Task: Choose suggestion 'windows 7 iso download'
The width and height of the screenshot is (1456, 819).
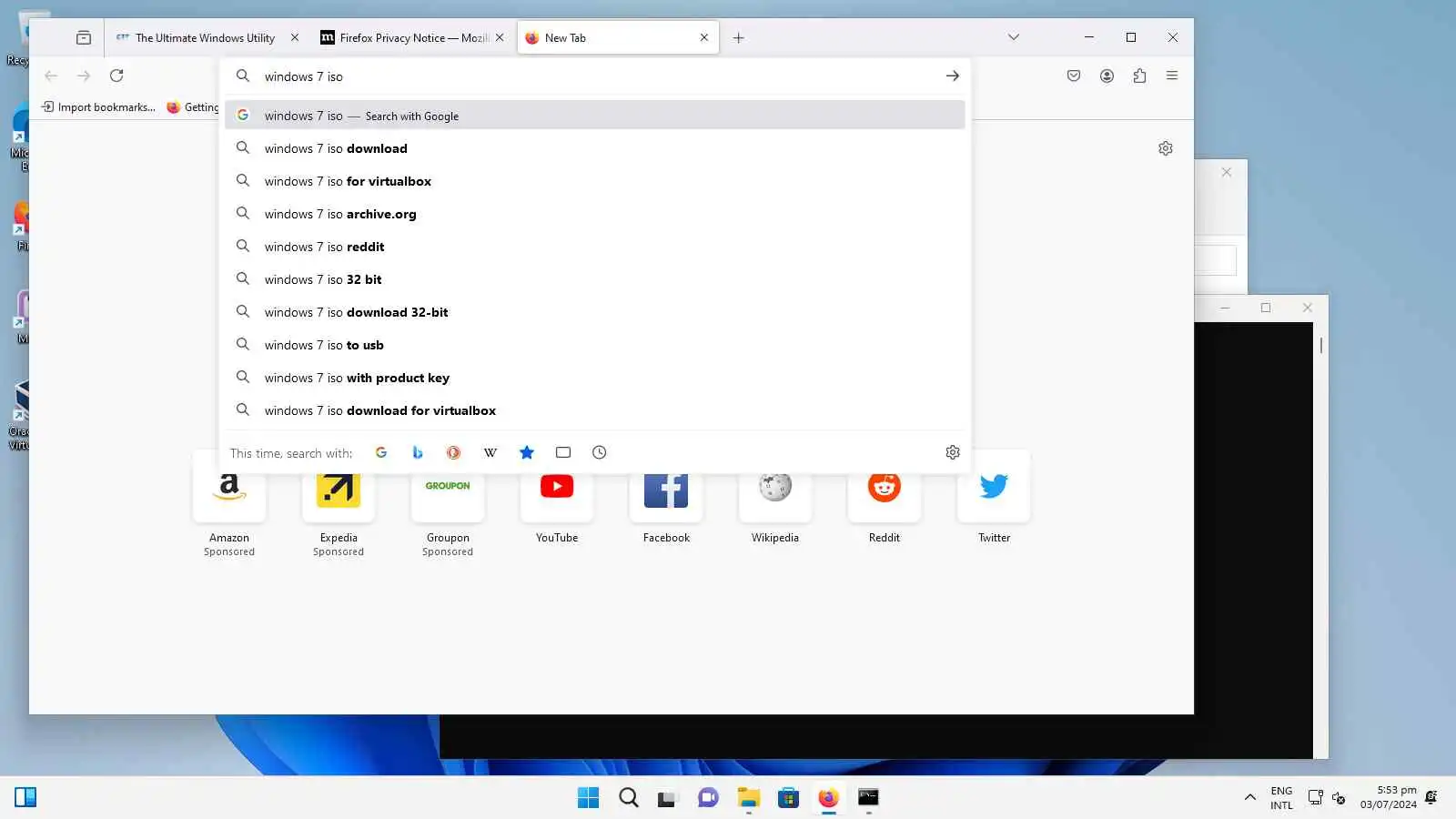Action: pyautogui.click(x=595, y=148)
